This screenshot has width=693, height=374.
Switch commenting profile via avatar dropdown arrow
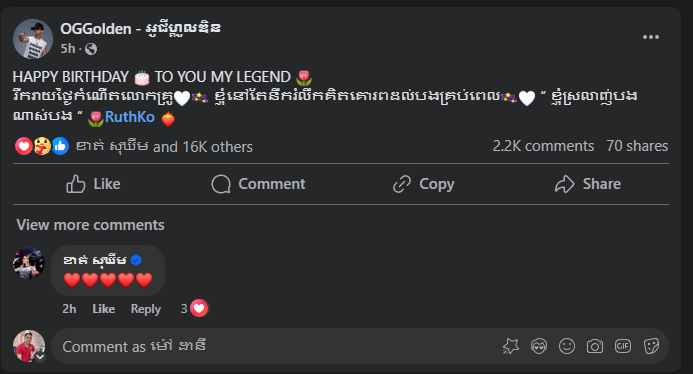pyautogui.click(x=40, y=357)
